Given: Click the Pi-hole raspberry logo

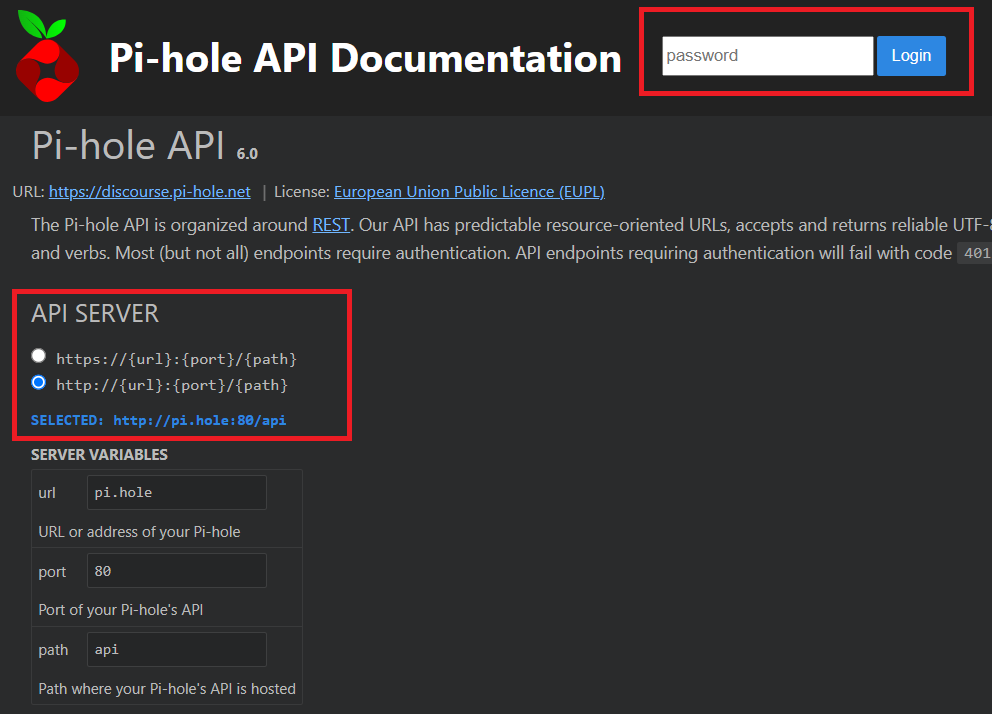Looking at the screenshot, I should click(x=47, y=57).
